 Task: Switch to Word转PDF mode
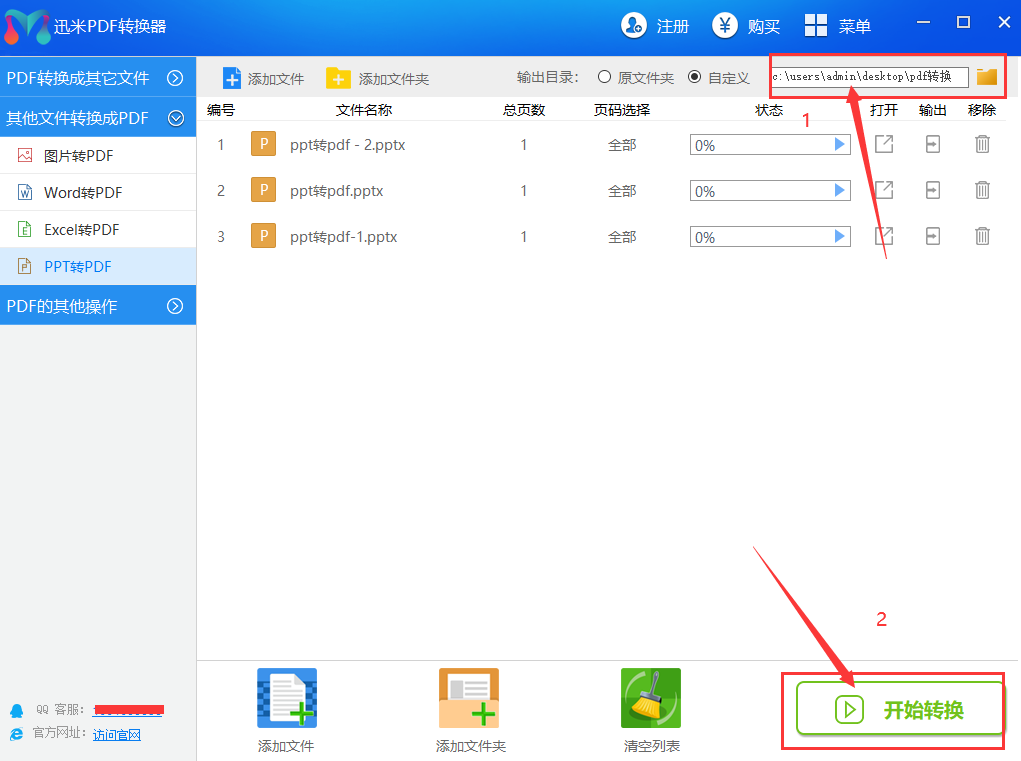pos(82,192)
